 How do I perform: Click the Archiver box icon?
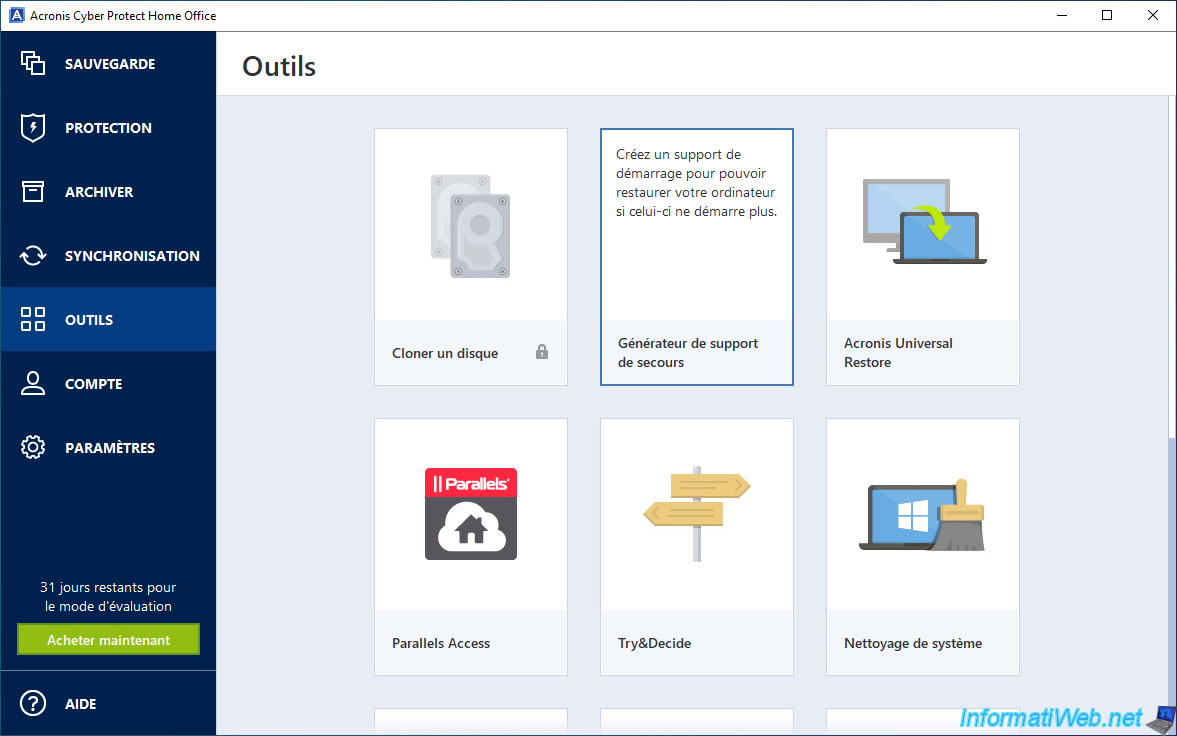click(33, 192)
